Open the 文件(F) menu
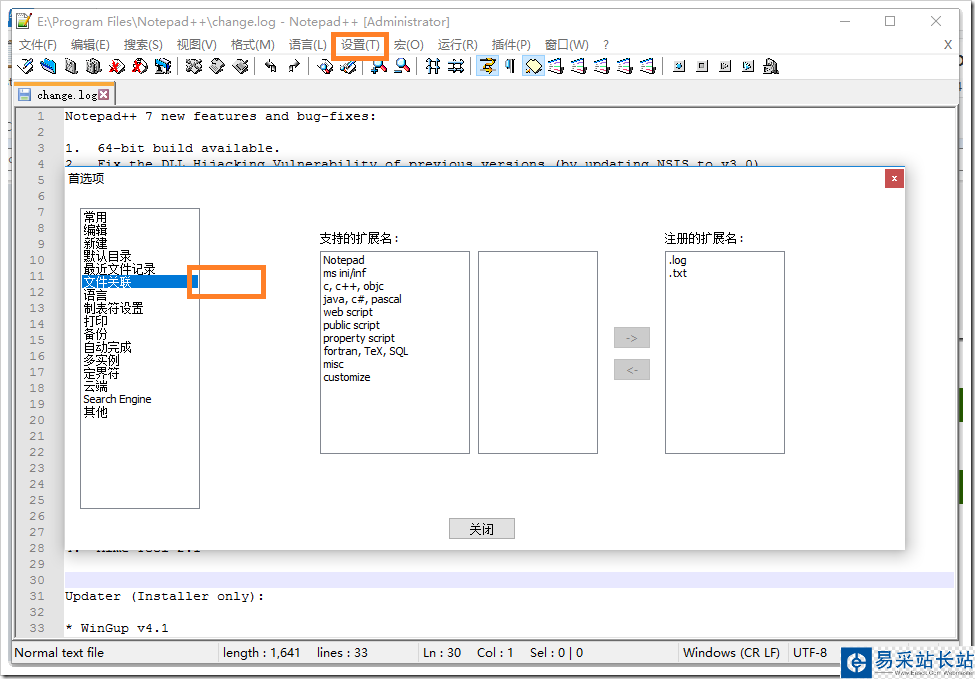 coord(38,45)
